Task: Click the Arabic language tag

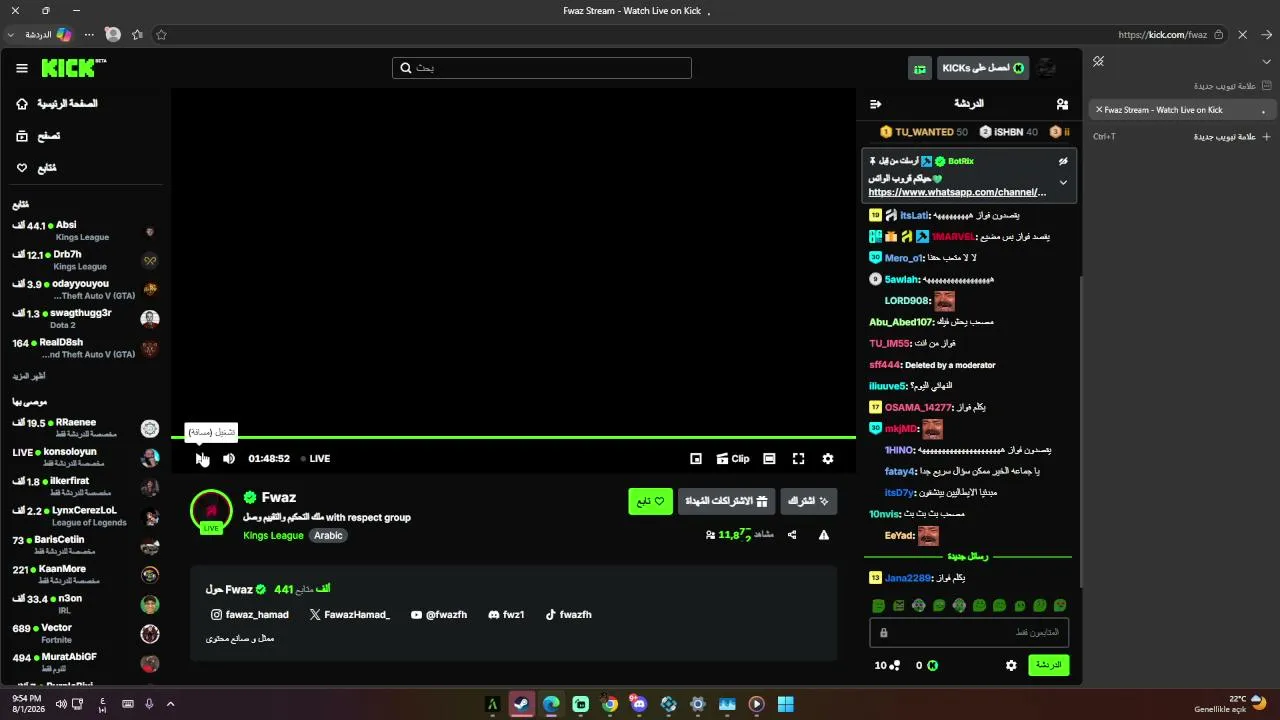Action: click(328, 536)
